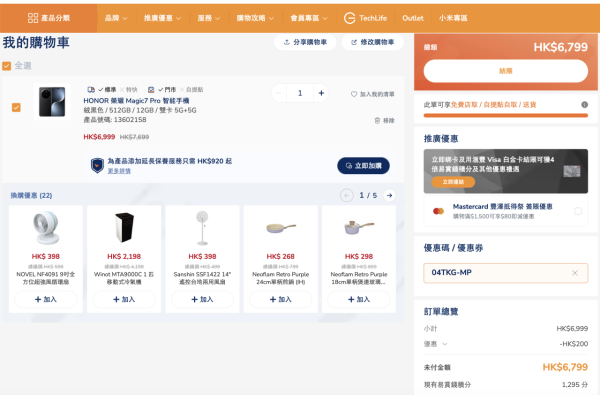Click the edit cart pencil icon

[x=354, y=42]
